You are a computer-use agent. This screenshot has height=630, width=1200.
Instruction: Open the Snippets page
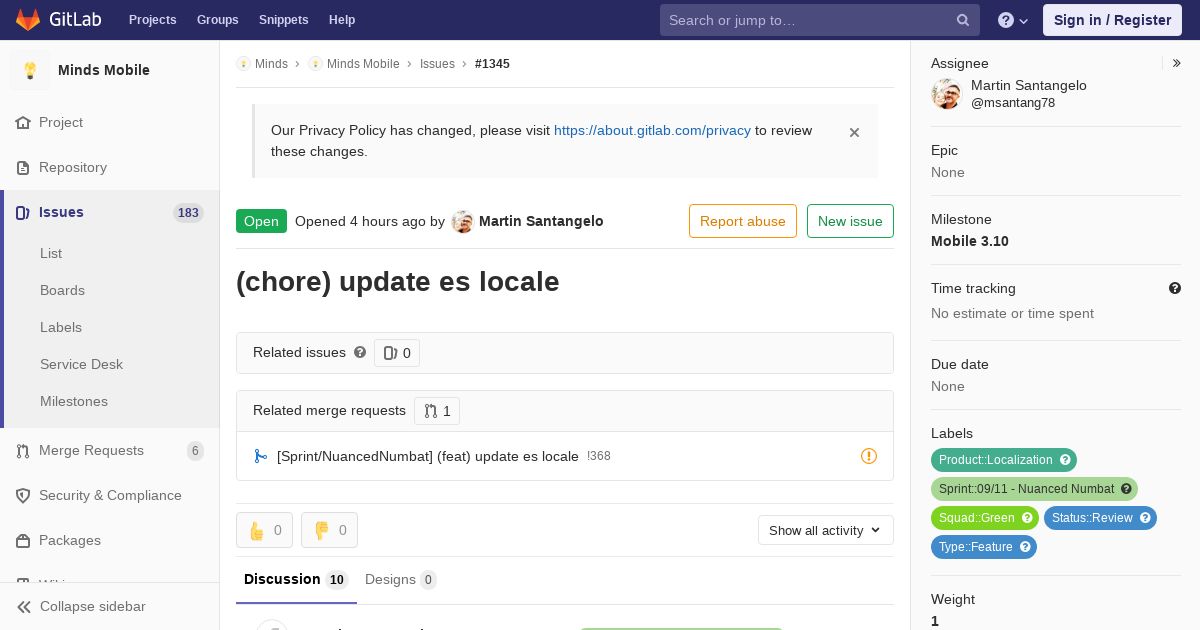click(283, 19)
